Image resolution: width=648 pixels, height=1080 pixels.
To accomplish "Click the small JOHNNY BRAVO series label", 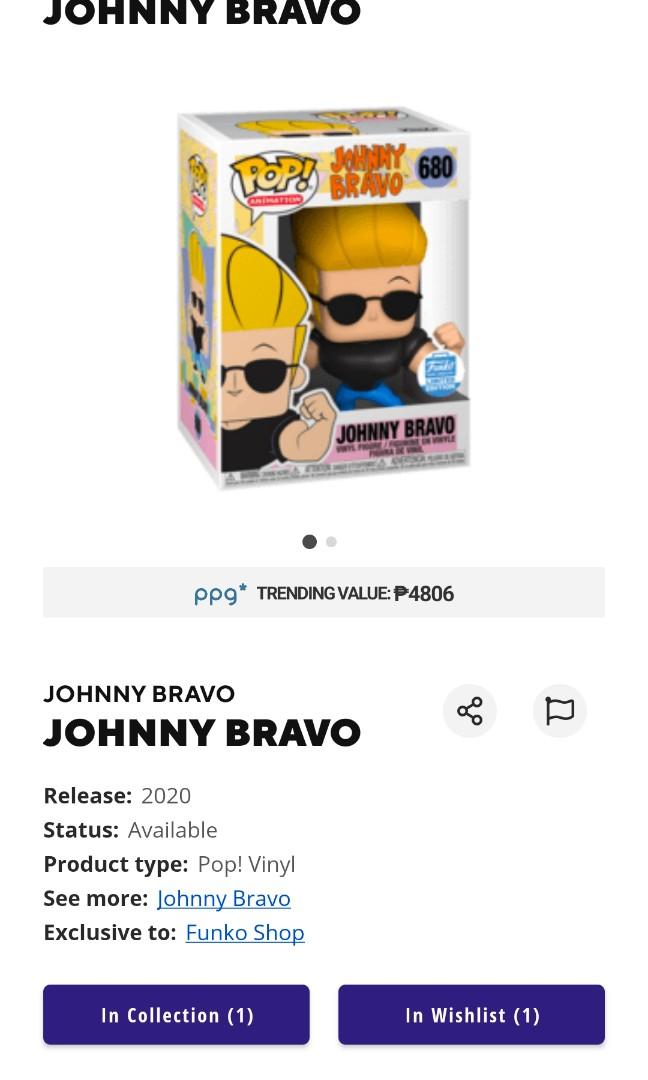I will [139, 694].
